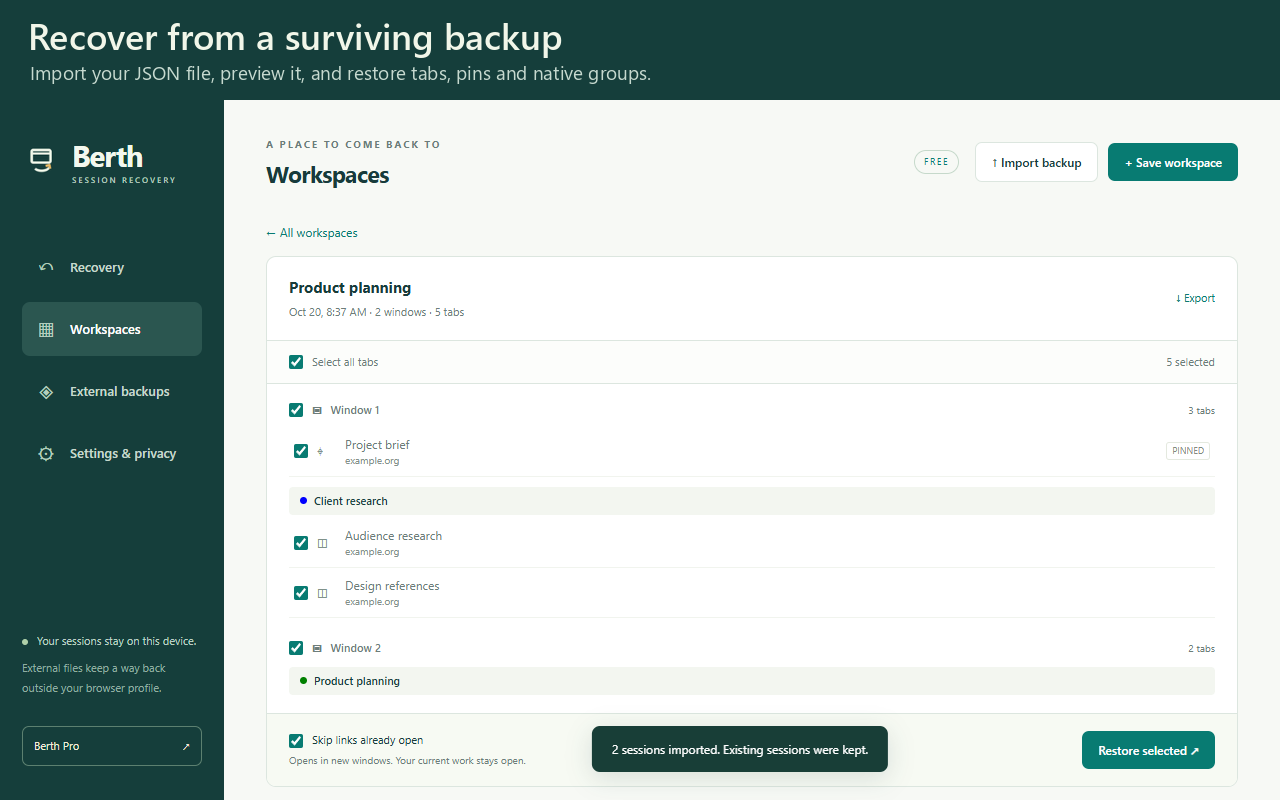The image size is (1280, 800).
Task: Click the Recovery undo-arrow icon
Action: pyautogui.click(x=46, y=267)
